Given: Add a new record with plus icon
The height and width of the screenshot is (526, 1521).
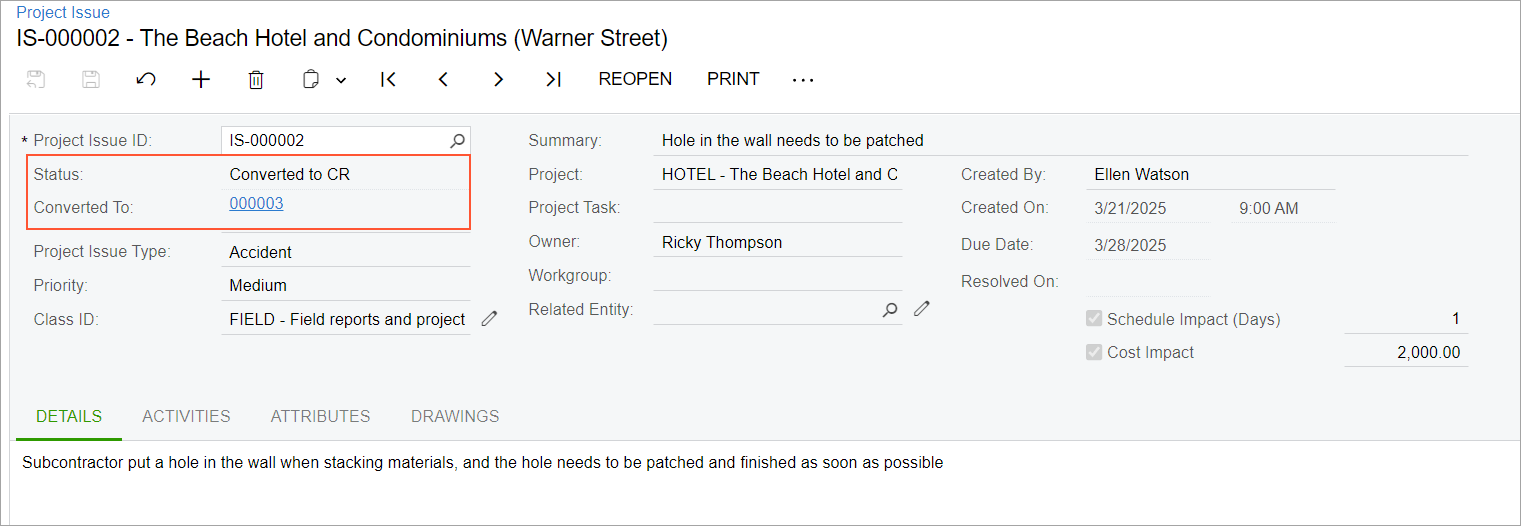Looking at the screenshot, I should pyautogui.click(x=201, y=80).
